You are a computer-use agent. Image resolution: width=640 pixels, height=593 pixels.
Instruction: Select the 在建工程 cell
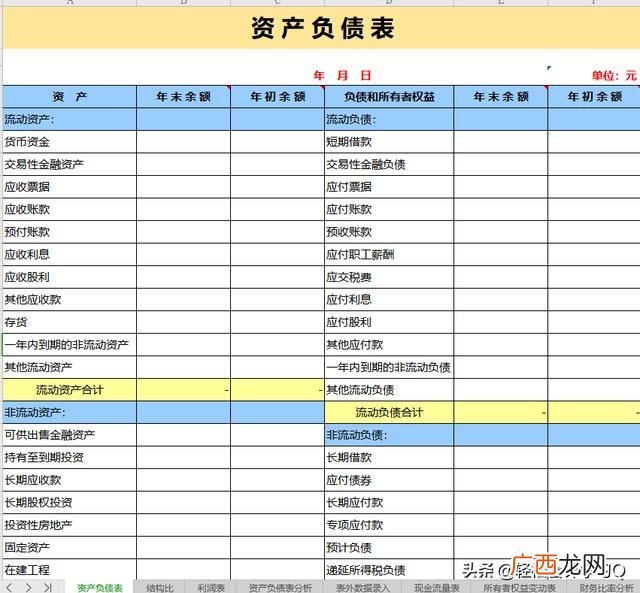pyautogui.click(x=69, y=570)
